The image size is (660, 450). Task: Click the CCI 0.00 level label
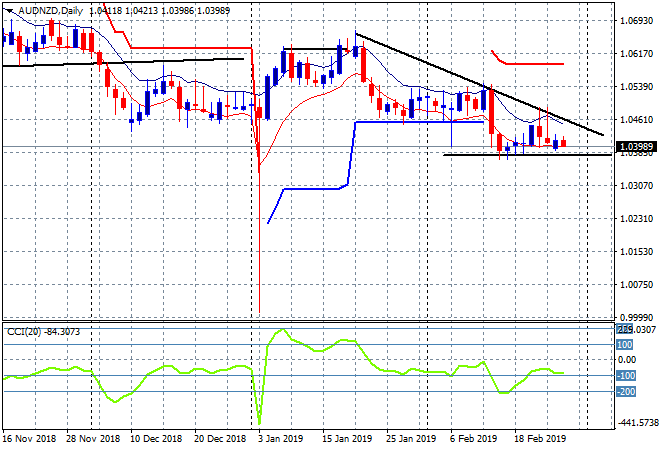(627, 359)
